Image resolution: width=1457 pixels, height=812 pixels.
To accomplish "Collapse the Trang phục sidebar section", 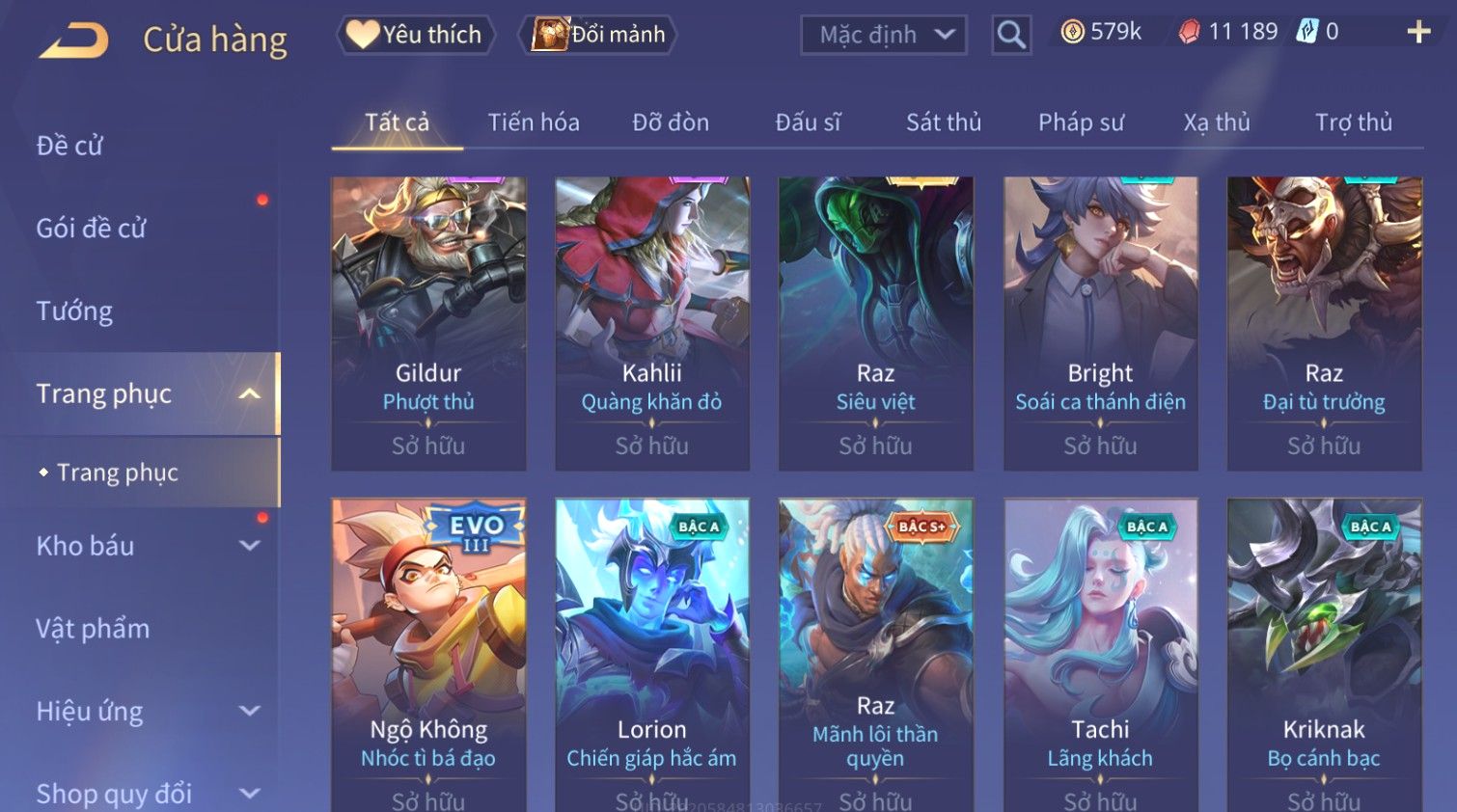I will coord(249,393).
